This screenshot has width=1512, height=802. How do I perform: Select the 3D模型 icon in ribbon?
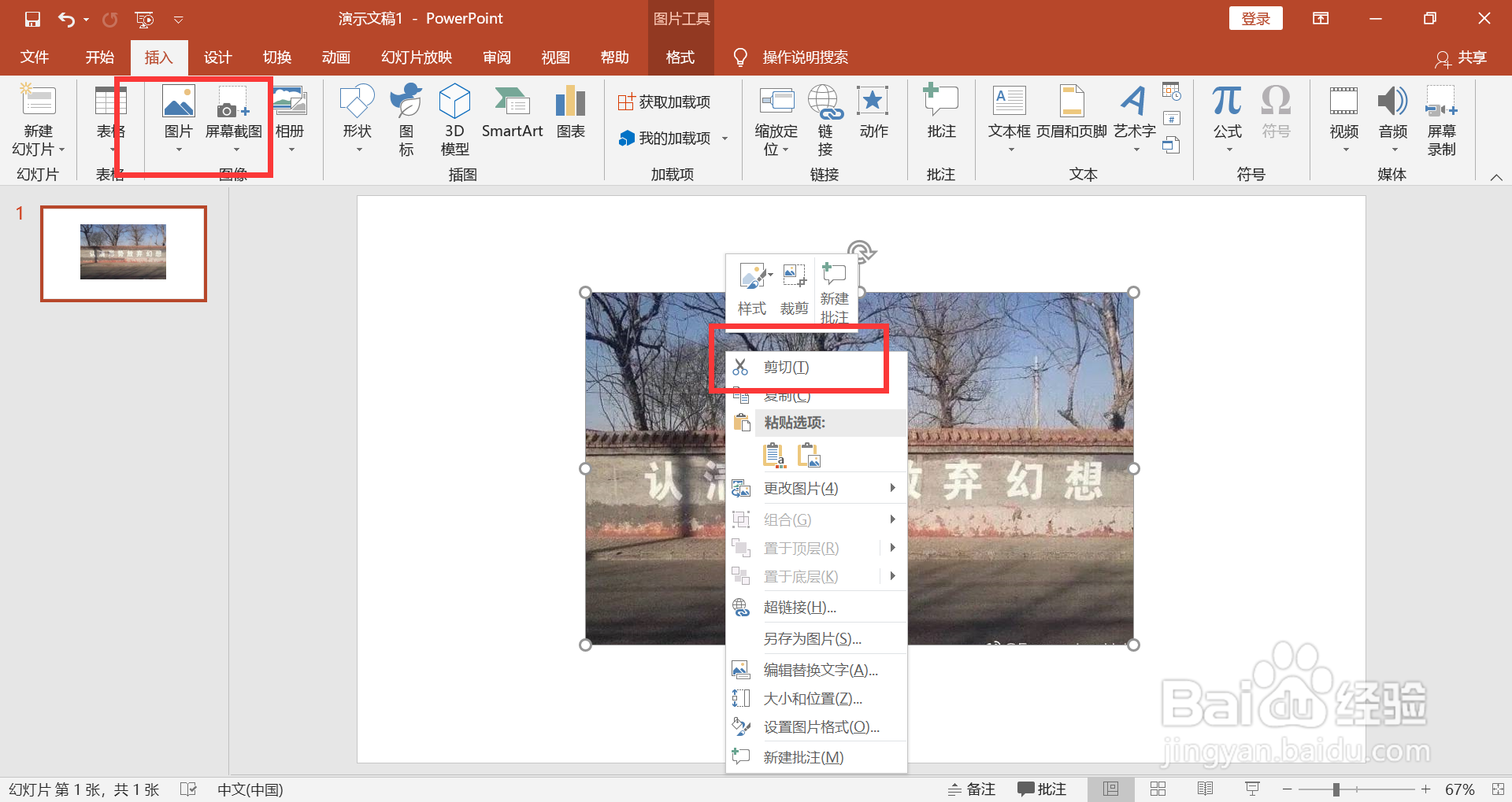click(x=454, y=120)
